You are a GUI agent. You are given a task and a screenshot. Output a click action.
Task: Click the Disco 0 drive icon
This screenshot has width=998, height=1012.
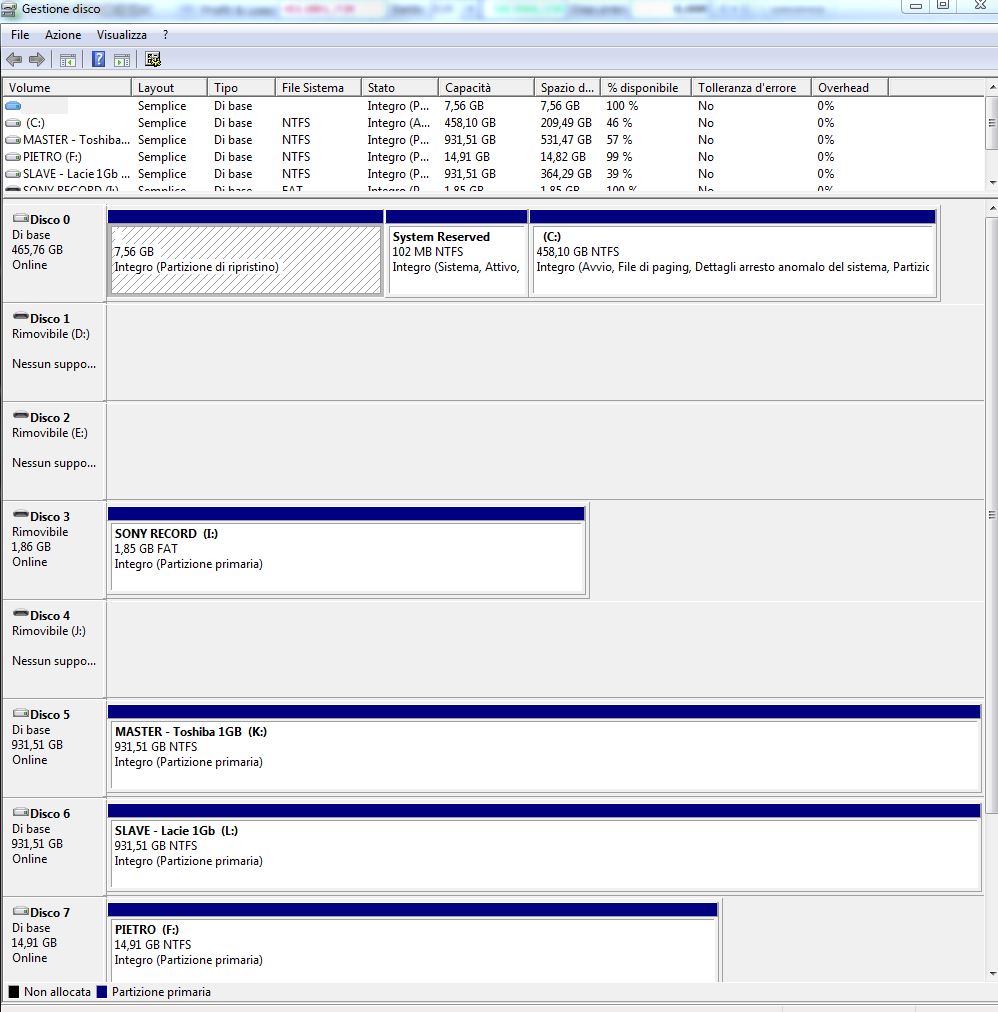[21, 218]
